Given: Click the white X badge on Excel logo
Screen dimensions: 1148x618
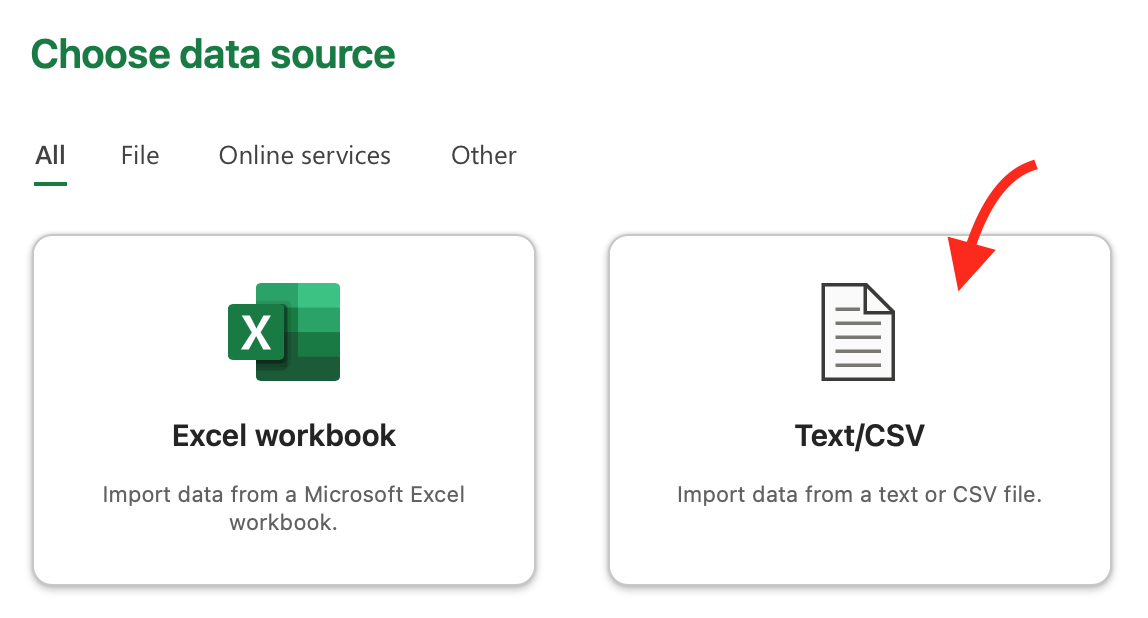Looking at the screenshot, I should click(x=256, y=332).
